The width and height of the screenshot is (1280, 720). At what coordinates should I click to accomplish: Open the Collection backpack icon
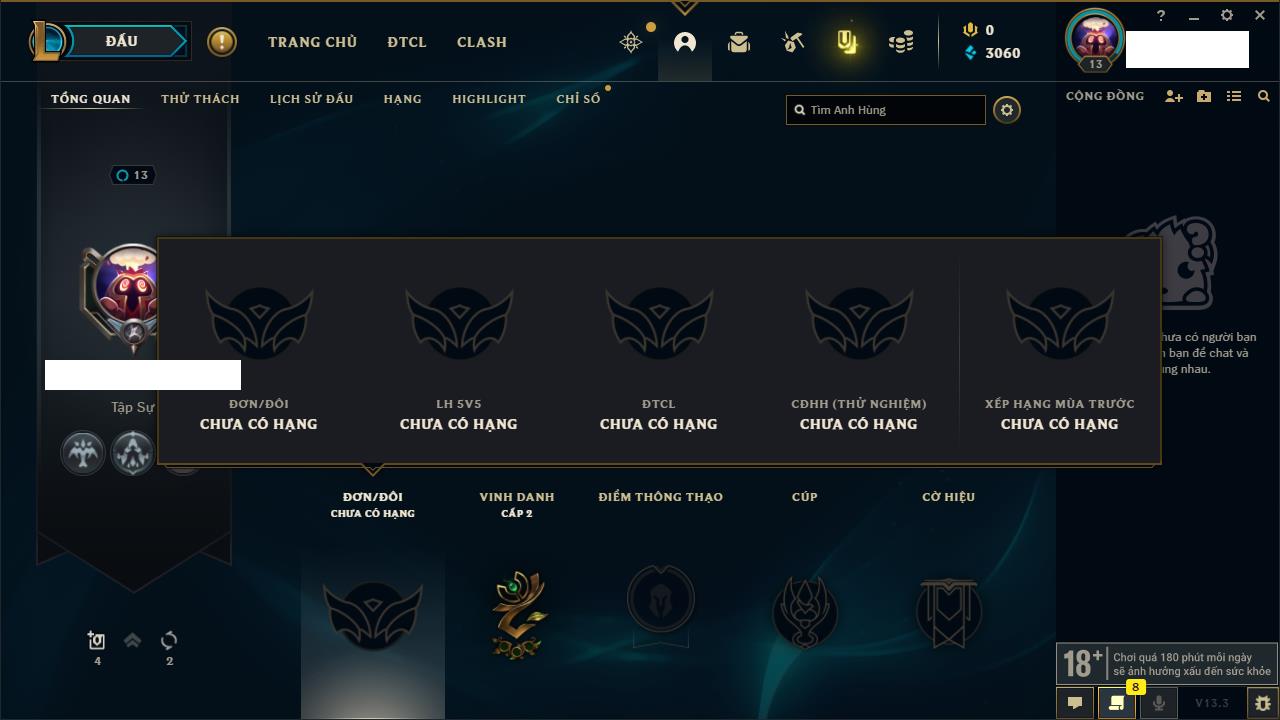click(x=739, y=42)
